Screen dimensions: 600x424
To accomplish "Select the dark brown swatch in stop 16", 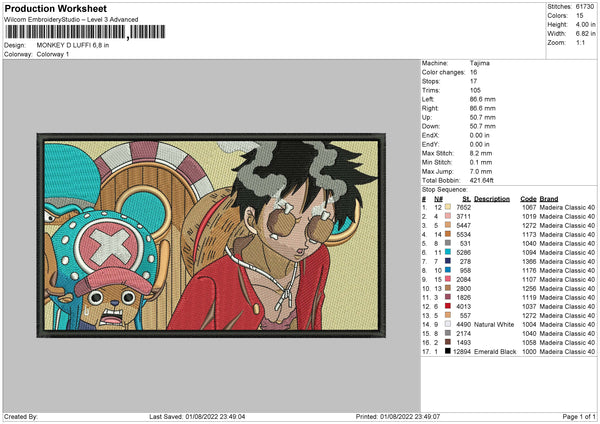I will tap(448, 342).
